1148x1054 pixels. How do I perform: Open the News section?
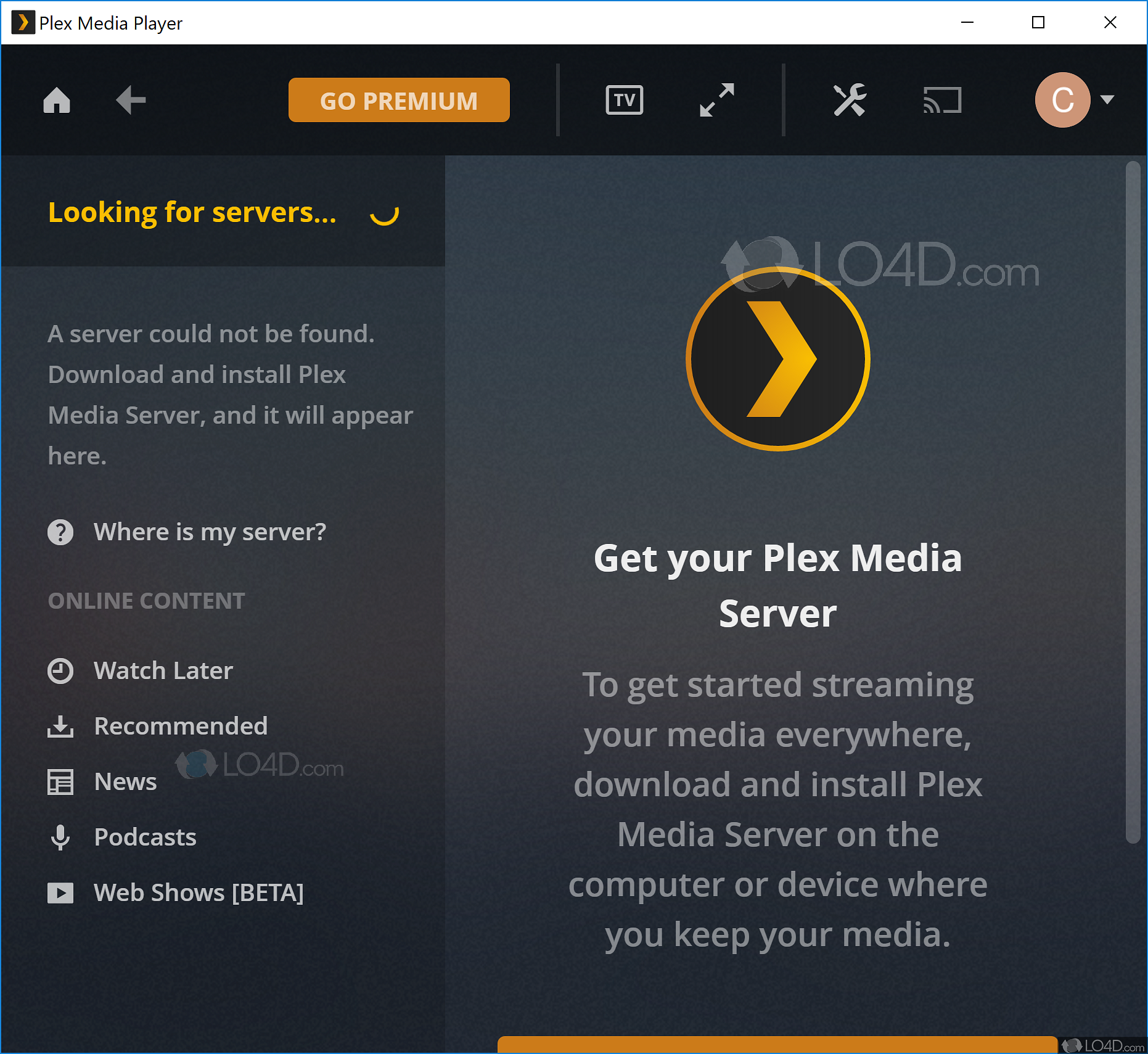click(x=125, y=782)
